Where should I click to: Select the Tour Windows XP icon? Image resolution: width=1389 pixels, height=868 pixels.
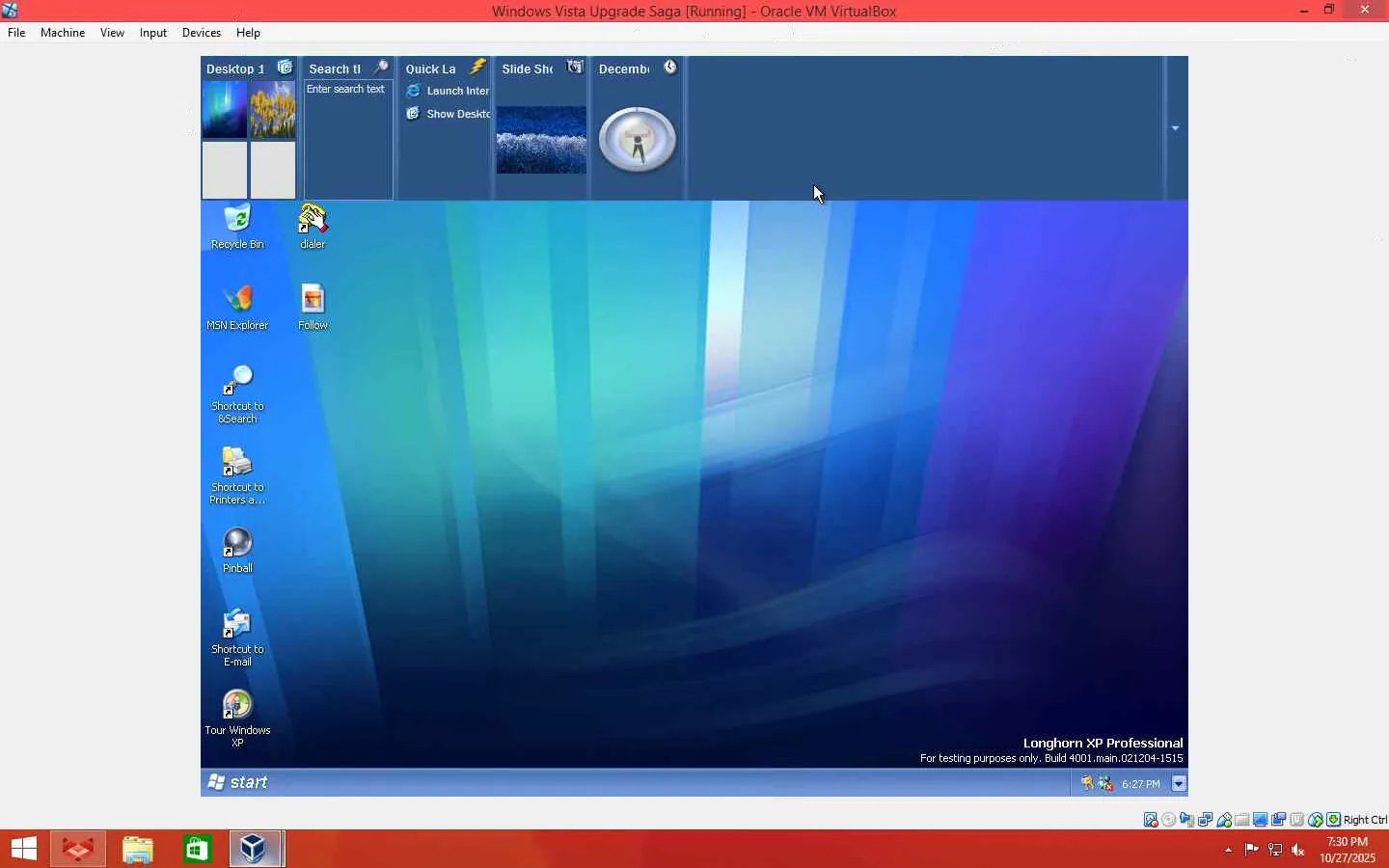[237, 719]
